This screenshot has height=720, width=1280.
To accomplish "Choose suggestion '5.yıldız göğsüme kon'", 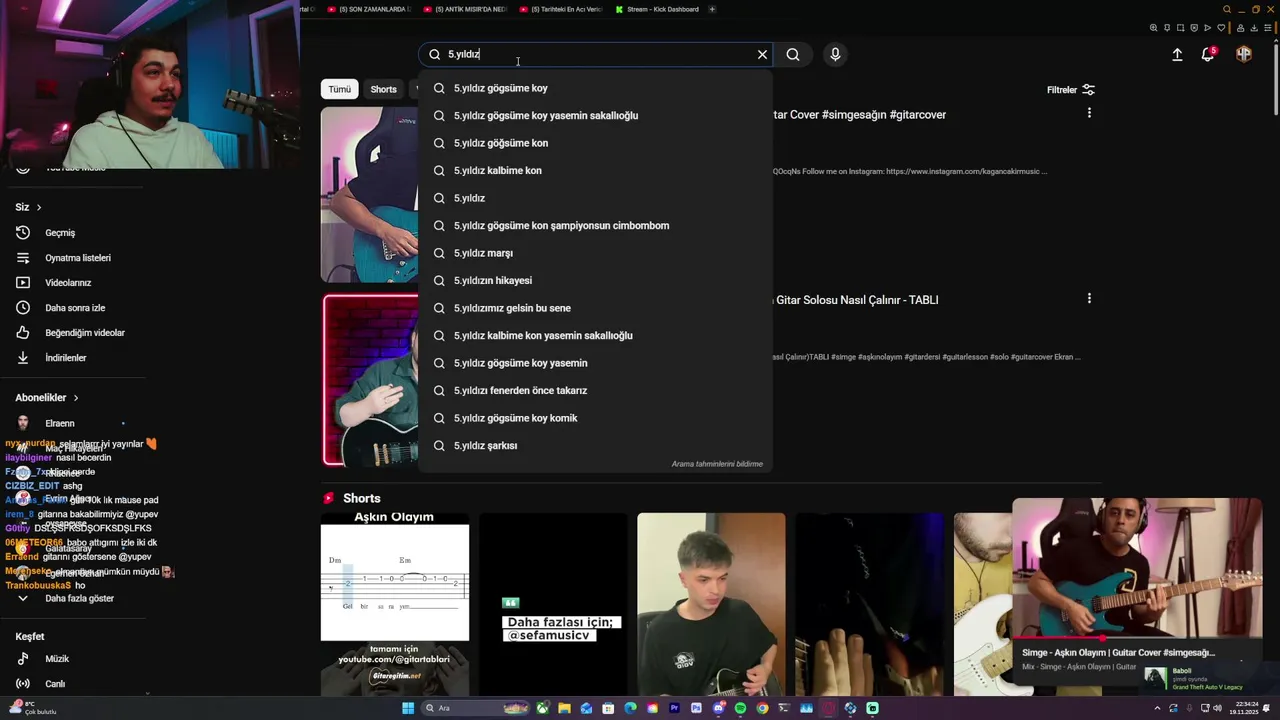I will click(595, 143).
